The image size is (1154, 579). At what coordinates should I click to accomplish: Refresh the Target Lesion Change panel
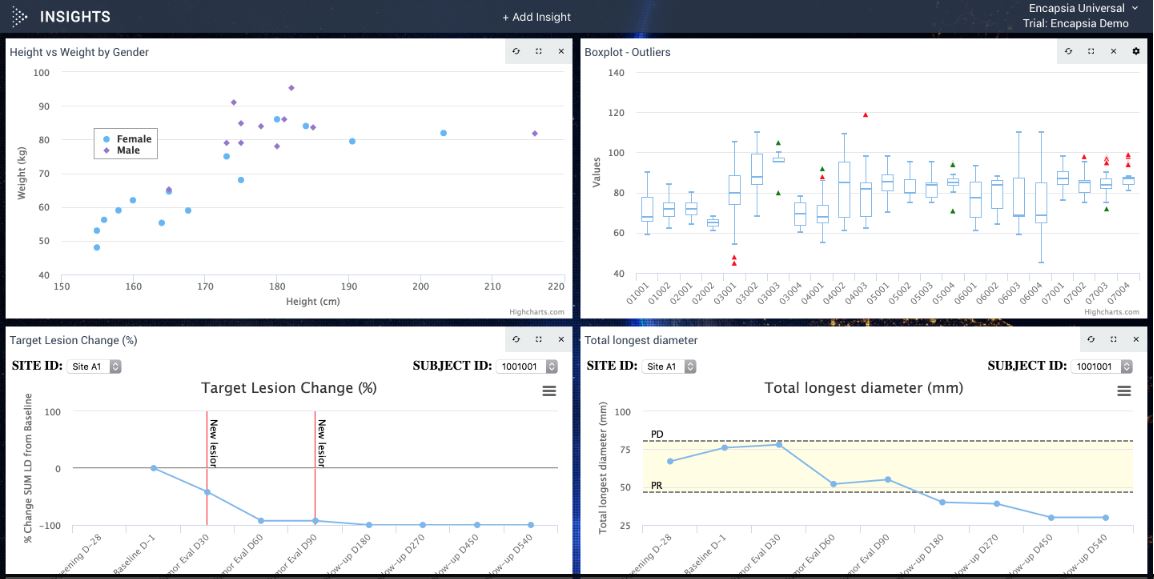(x=517, y=339)
